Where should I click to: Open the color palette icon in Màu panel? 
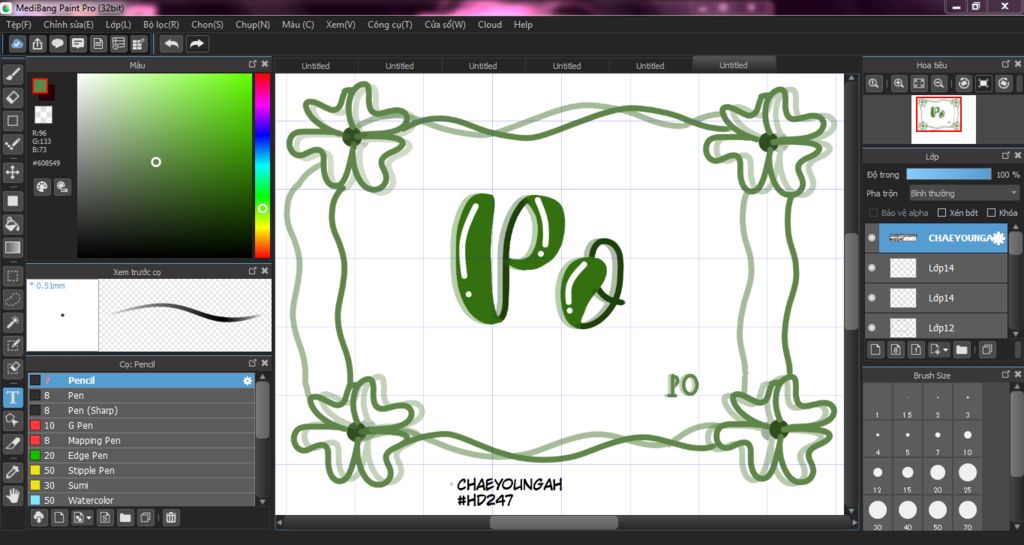coord(42,187)
